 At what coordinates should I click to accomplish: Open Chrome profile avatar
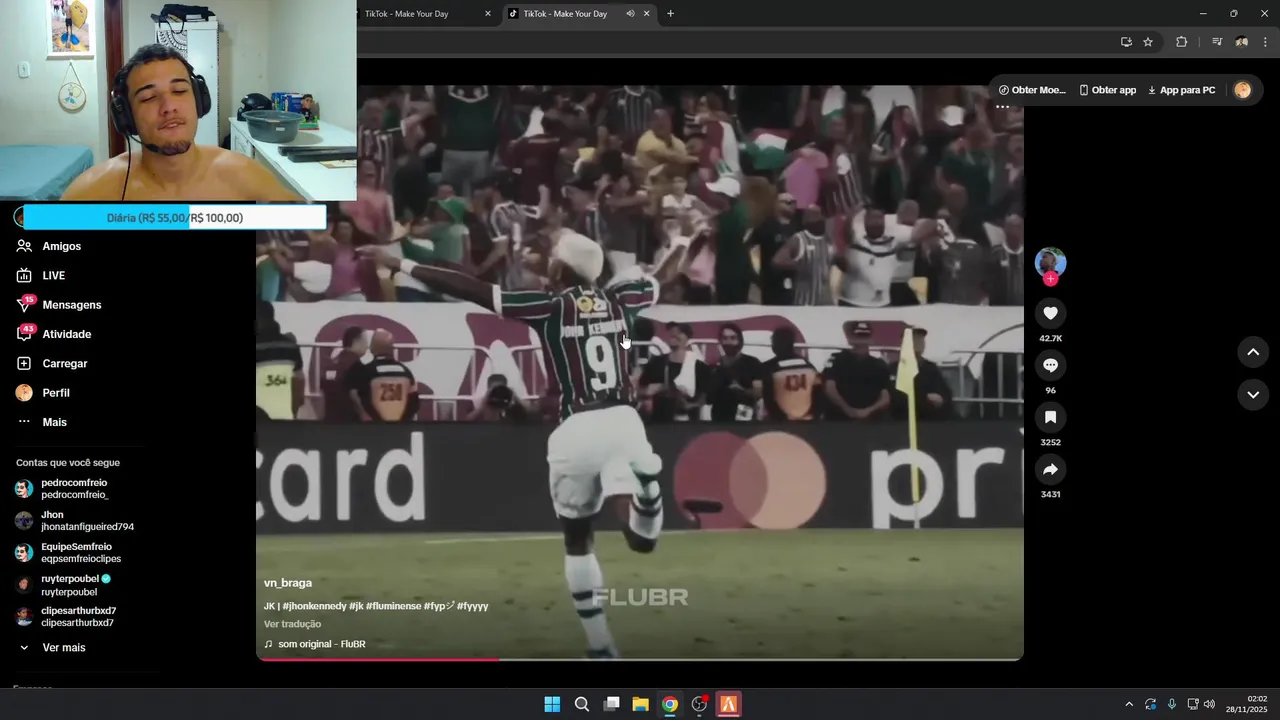coord(1241,42)
